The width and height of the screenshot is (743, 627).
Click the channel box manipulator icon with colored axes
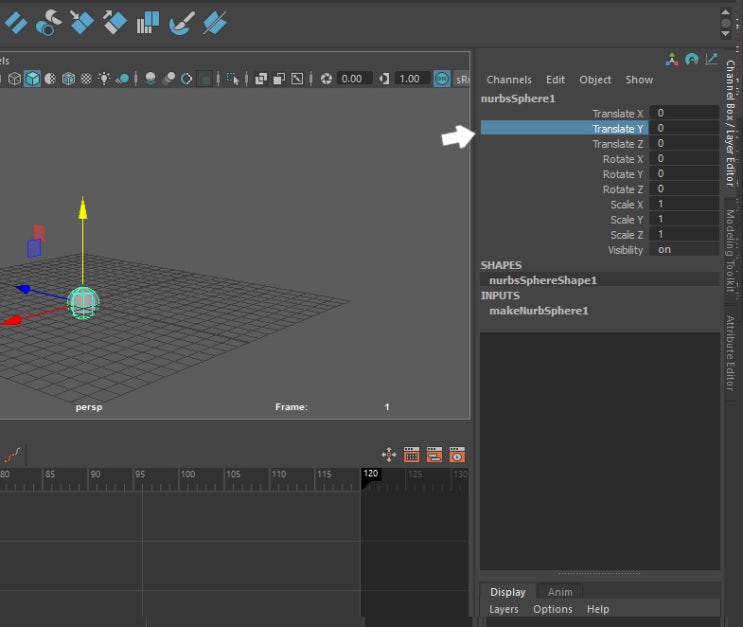pyautogui.click(x=671, y=60)
